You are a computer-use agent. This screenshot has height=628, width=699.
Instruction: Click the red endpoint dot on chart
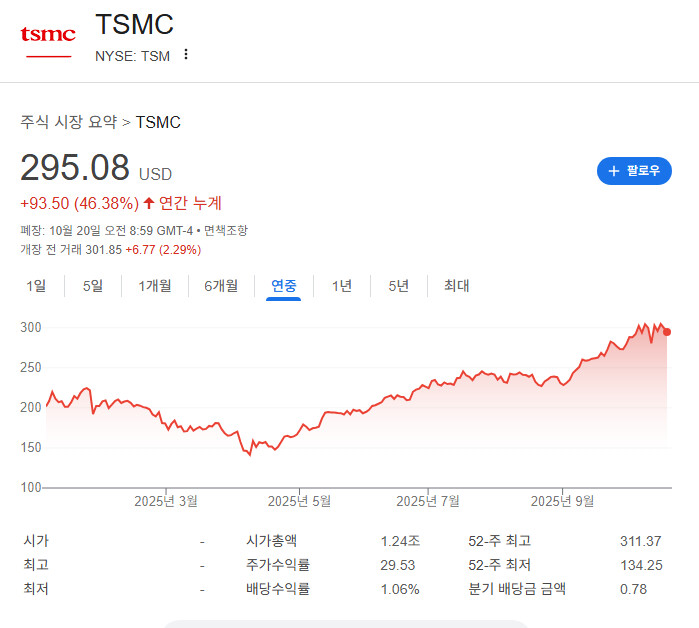(667, 332)
